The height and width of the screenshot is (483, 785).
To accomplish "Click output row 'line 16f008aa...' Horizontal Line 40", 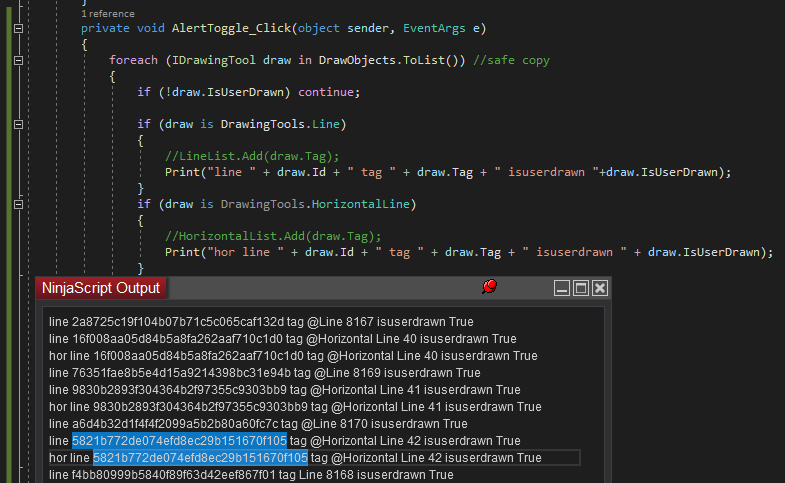I will (x=282, y=339).
